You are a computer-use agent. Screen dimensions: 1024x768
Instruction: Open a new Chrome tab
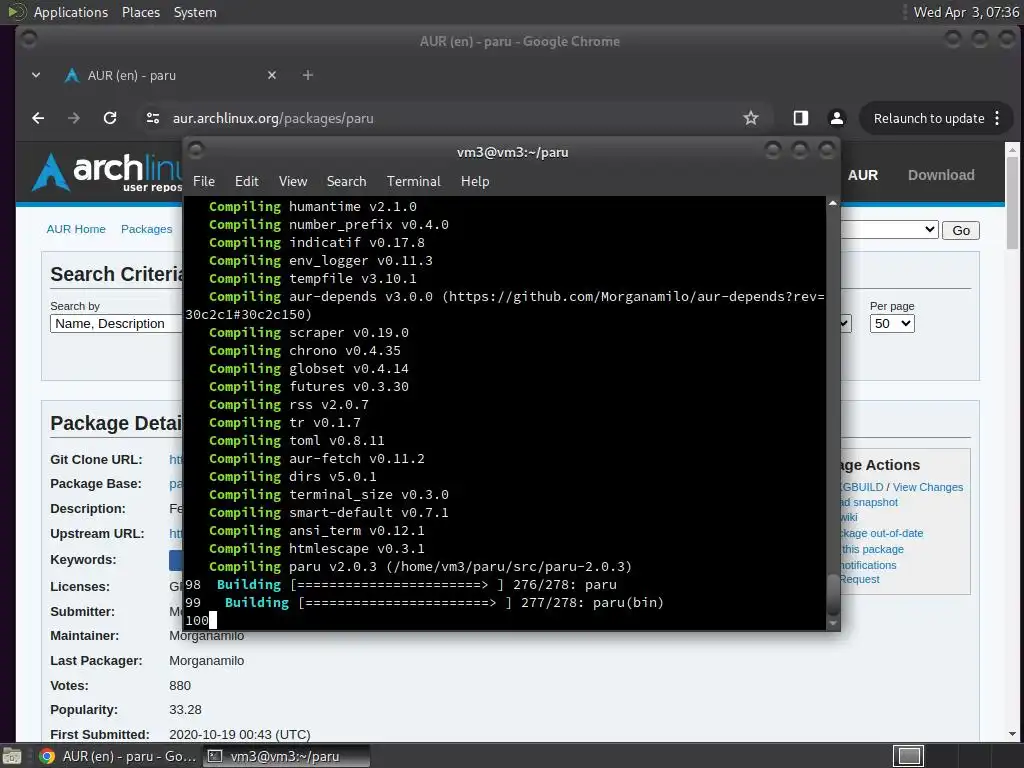308,76
